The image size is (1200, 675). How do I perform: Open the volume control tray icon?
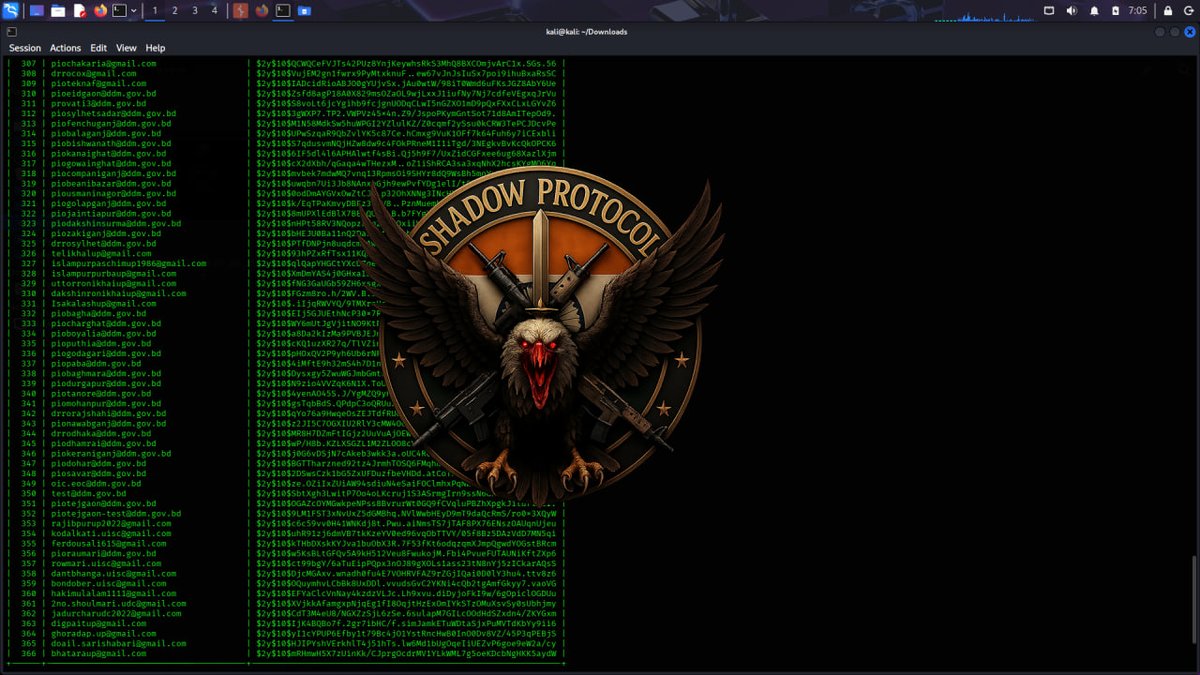pos(1071,11)
